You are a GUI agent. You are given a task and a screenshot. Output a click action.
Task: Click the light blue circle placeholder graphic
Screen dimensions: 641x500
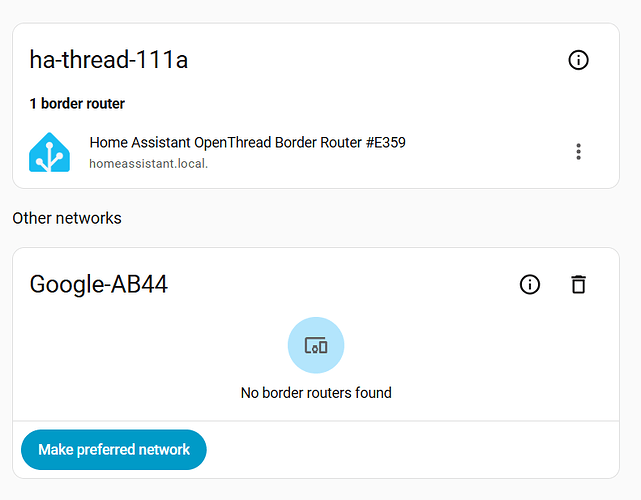tap(316, 346)
